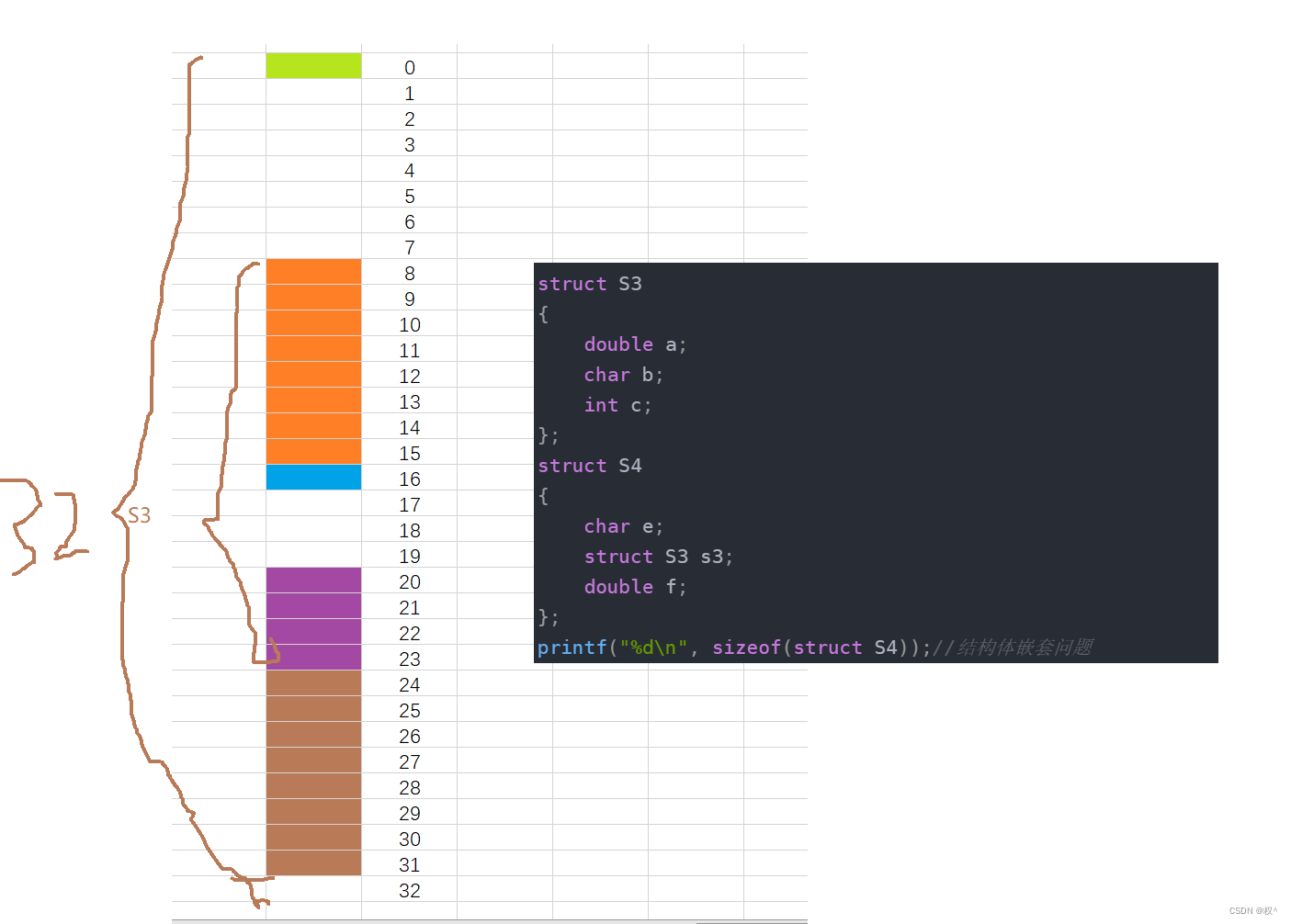The width and height of the screenshot is (1291, 924).
Task: Select the cell containing number 0
Action: (409, 66)
